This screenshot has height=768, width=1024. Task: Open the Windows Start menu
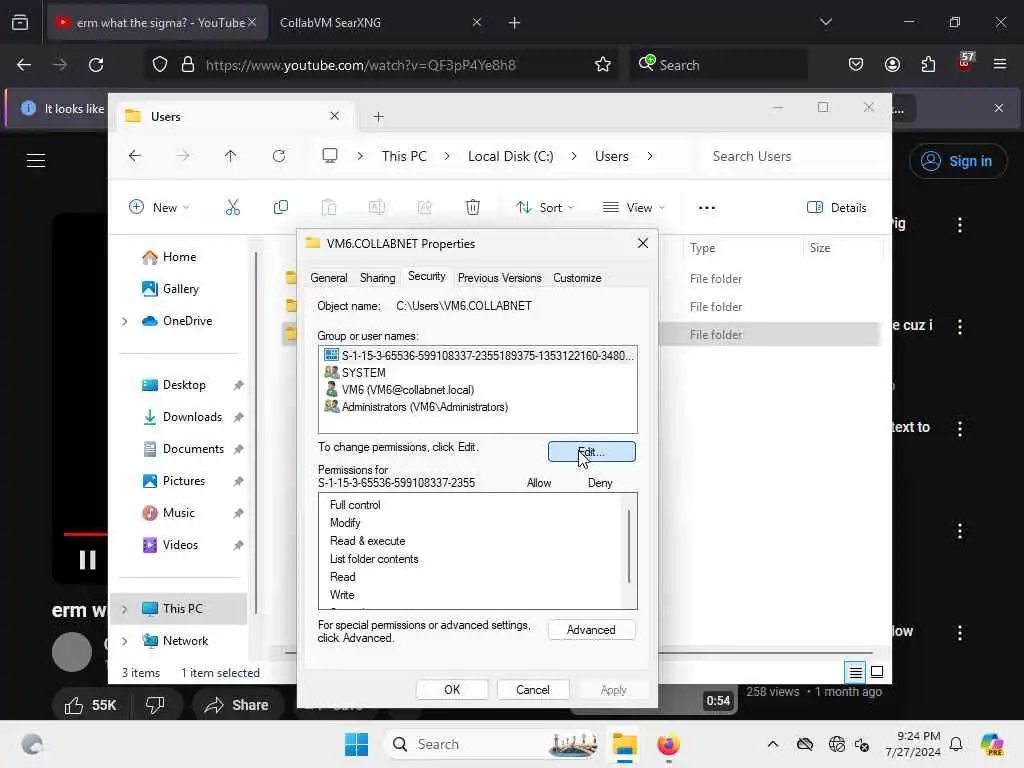(356, 744)
